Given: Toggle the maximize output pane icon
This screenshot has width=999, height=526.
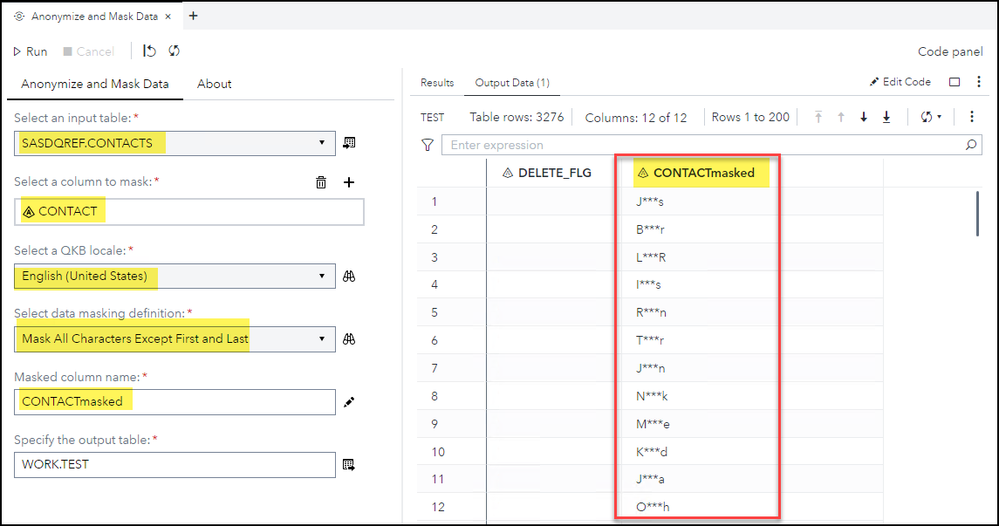Looking at the screenshot, I should click(x=955, y=82).
